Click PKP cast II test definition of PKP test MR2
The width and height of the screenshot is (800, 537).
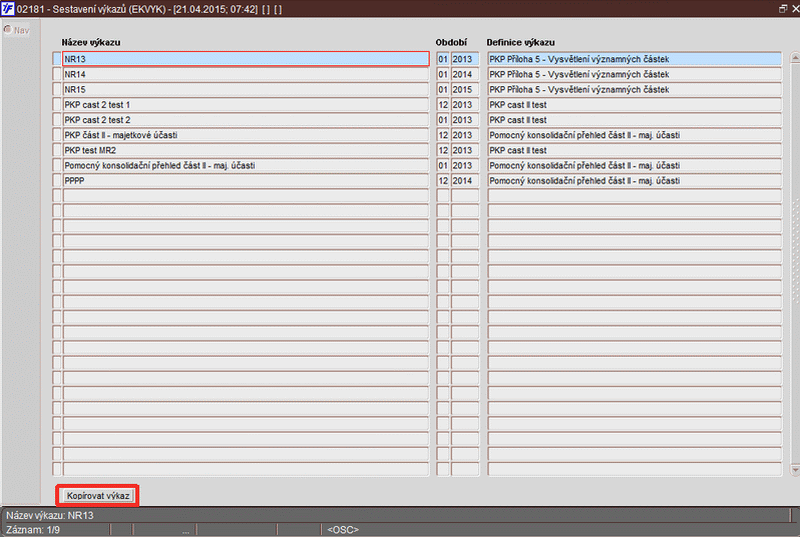coord(635,150)
